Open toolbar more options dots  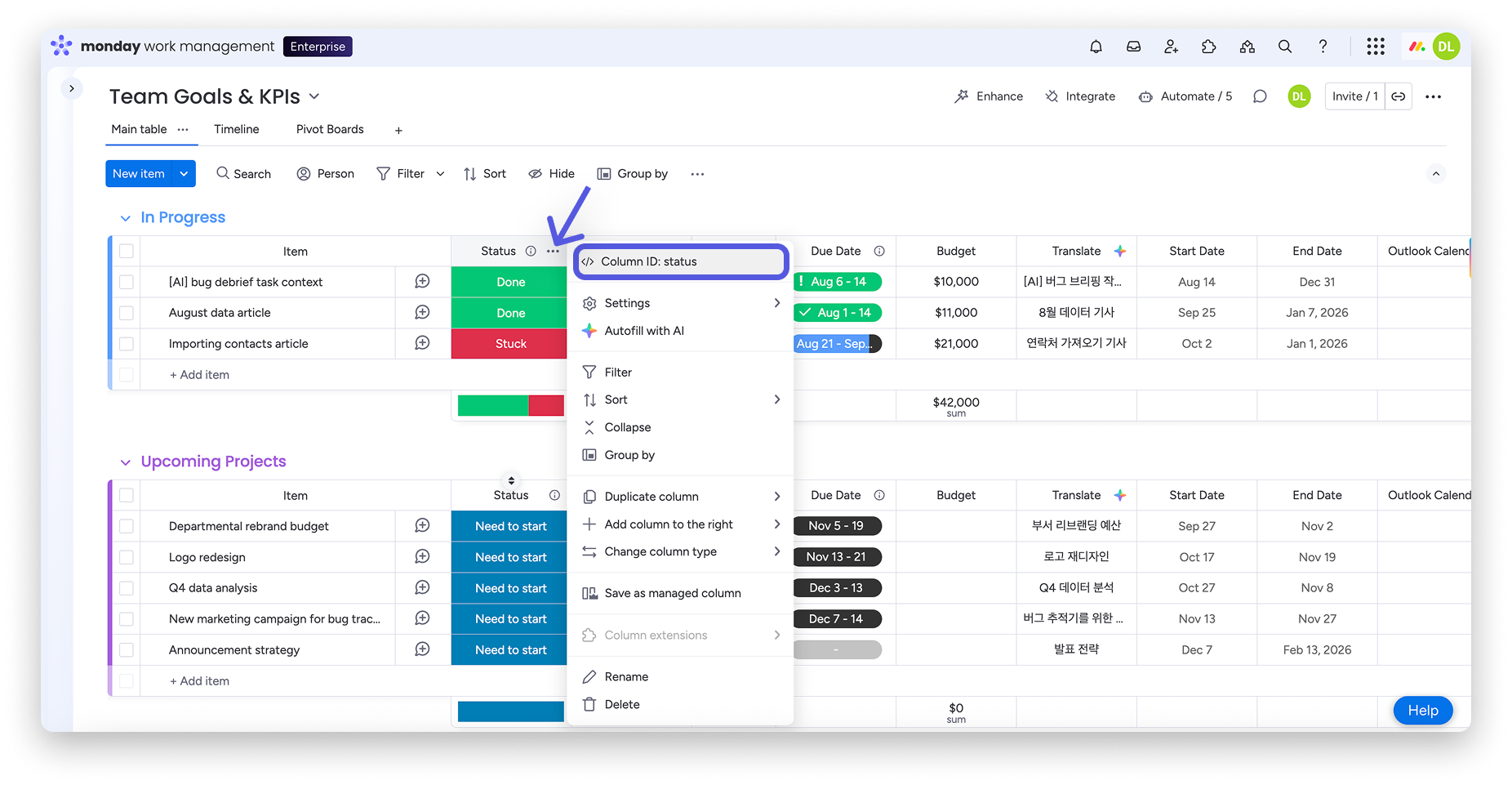tap(697, 174)
